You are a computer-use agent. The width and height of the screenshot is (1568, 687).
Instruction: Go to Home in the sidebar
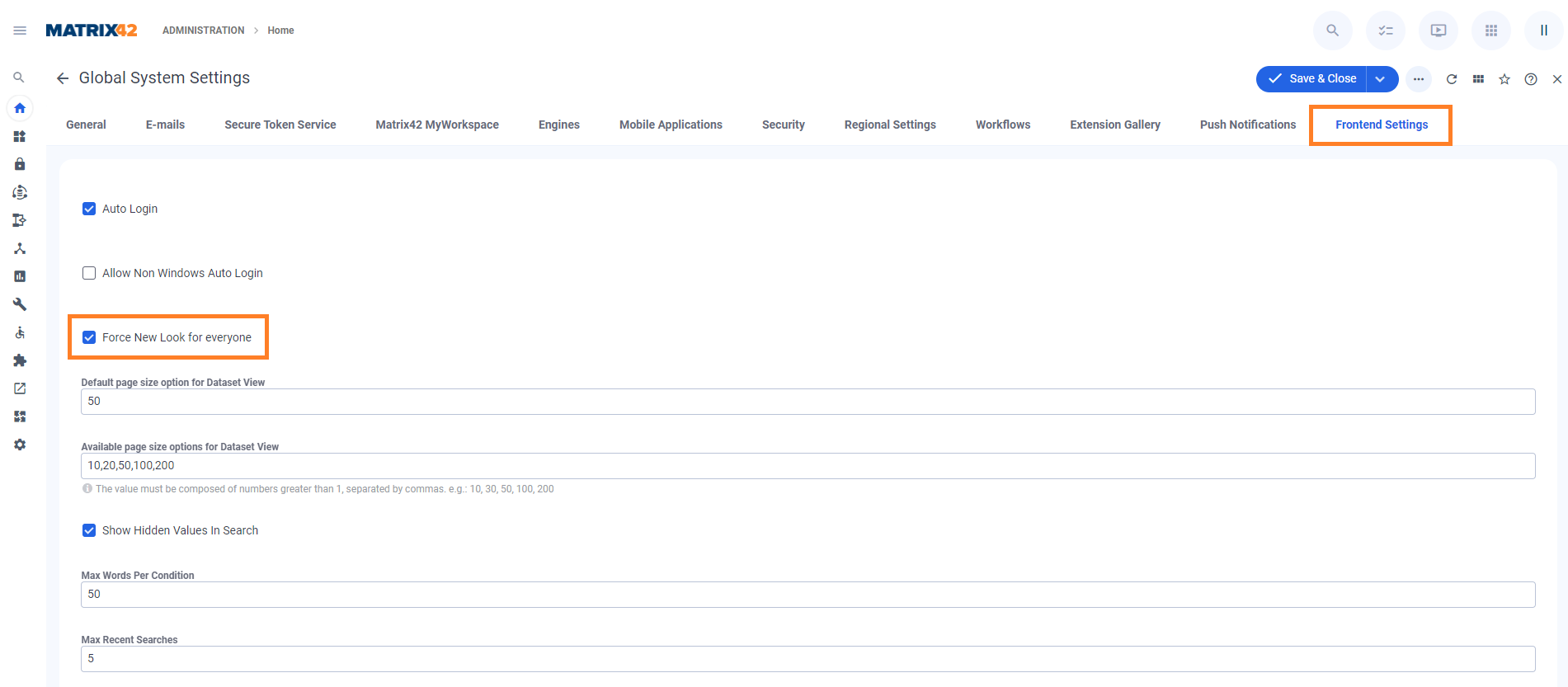20,108
